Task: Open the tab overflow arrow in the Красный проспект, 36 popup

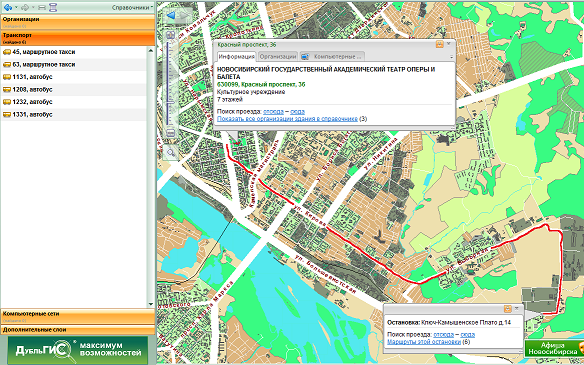Action: point(451,57)
